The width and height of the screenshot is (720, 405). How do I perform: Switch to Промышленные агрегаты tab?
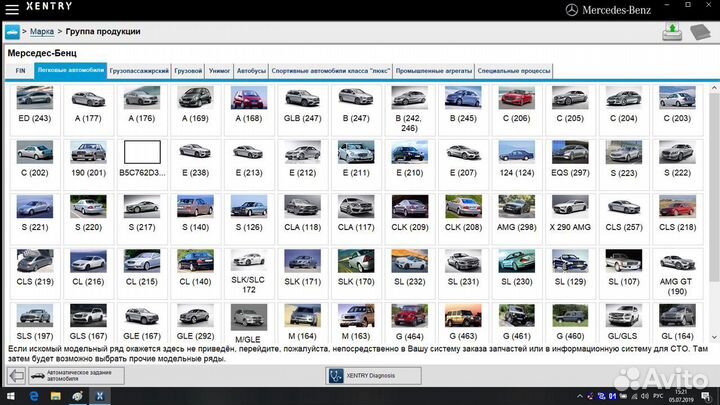point(433,71)
